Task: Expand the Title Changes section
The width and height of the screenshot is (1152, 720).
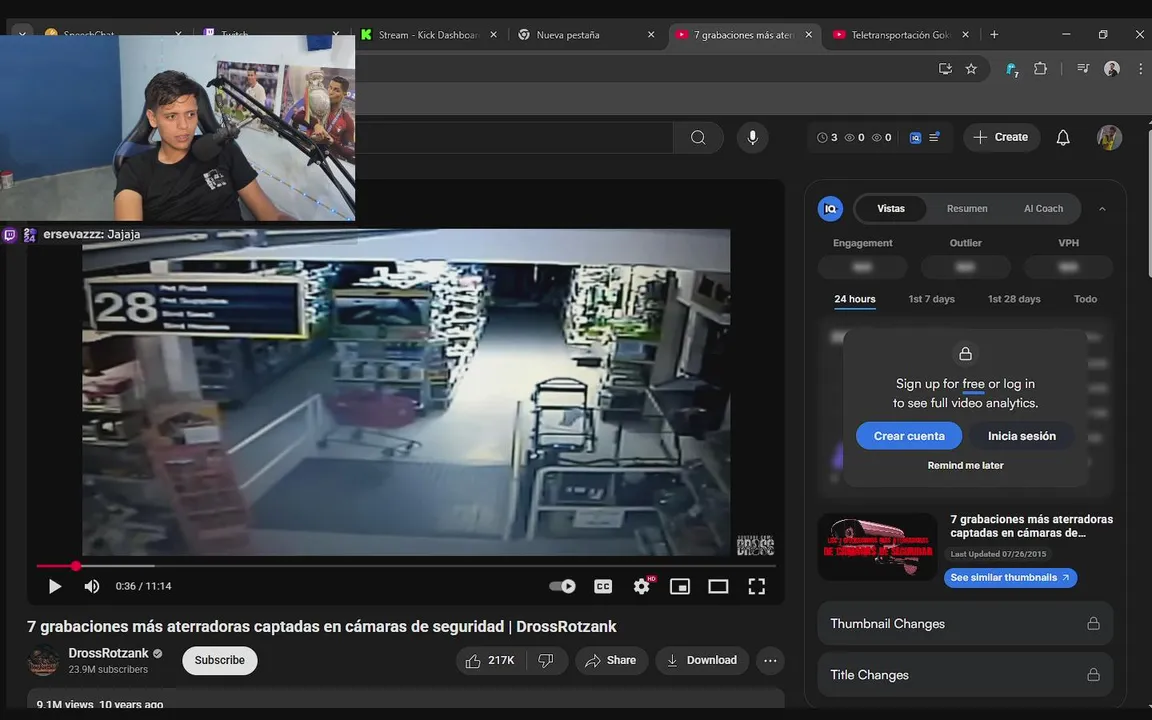Action: pyautogui.click(x=965, y=675)
